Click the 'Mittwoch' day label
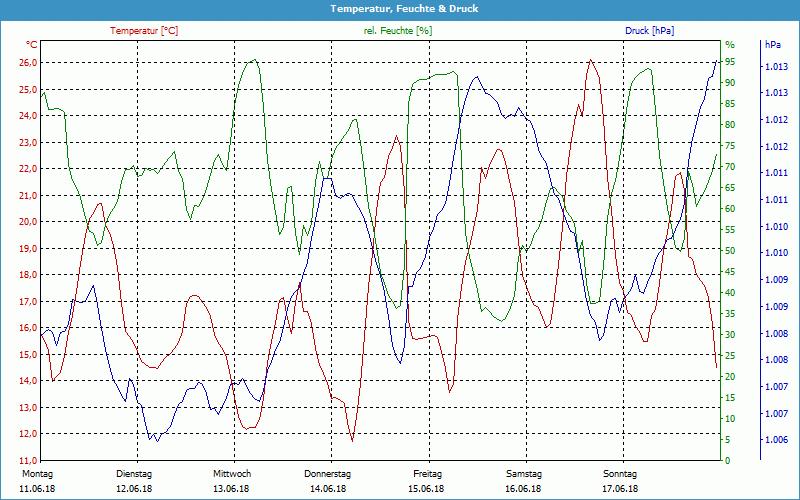 pos(232,474)
